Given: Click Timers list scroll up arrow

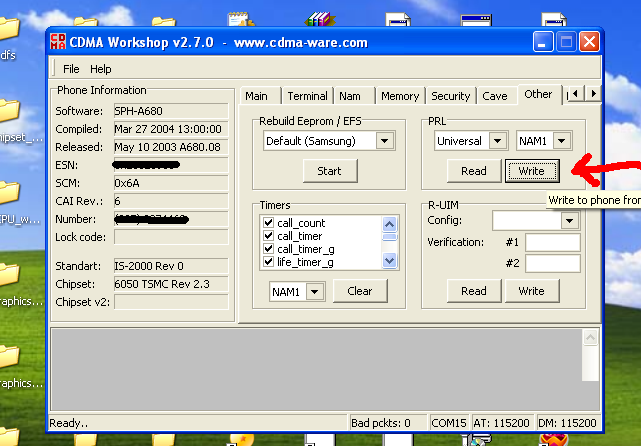Looking at the screenshot, I should [389, 224].
